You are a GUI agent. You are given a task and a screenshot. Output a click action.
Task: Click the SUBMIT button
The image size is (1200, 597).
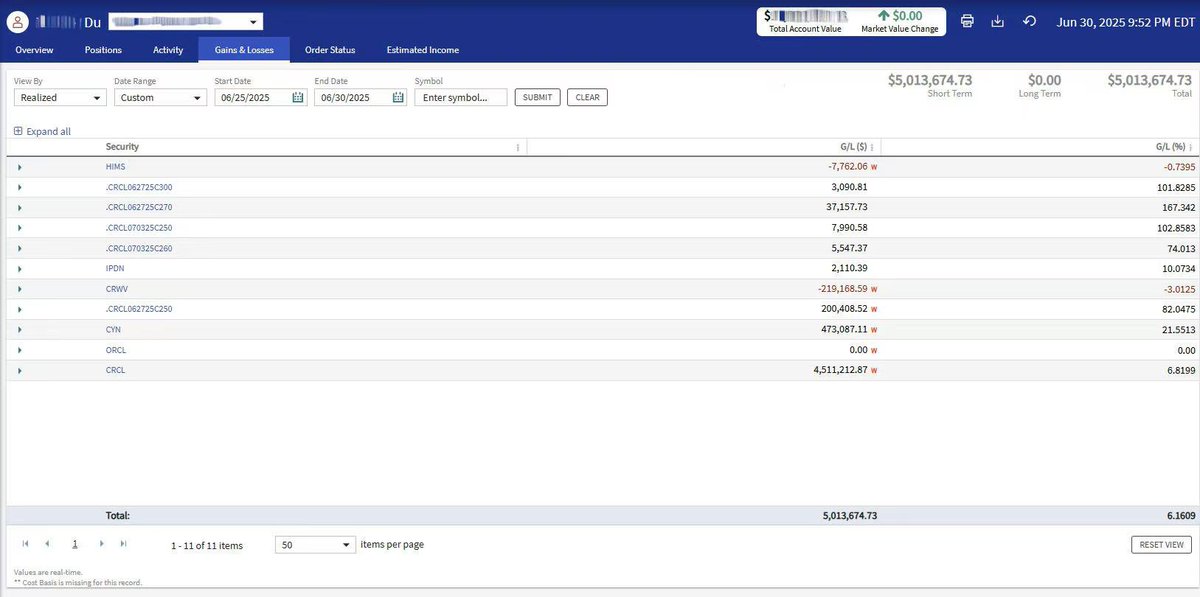point(537,97)
